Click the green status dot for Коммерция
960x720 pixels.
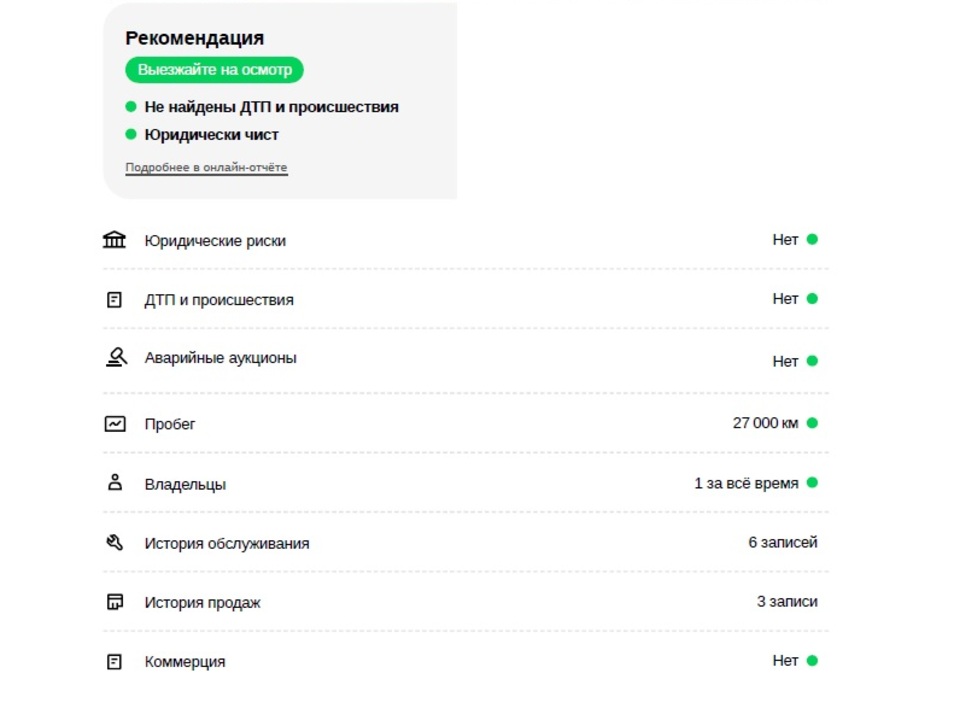[x=812, y=661]
